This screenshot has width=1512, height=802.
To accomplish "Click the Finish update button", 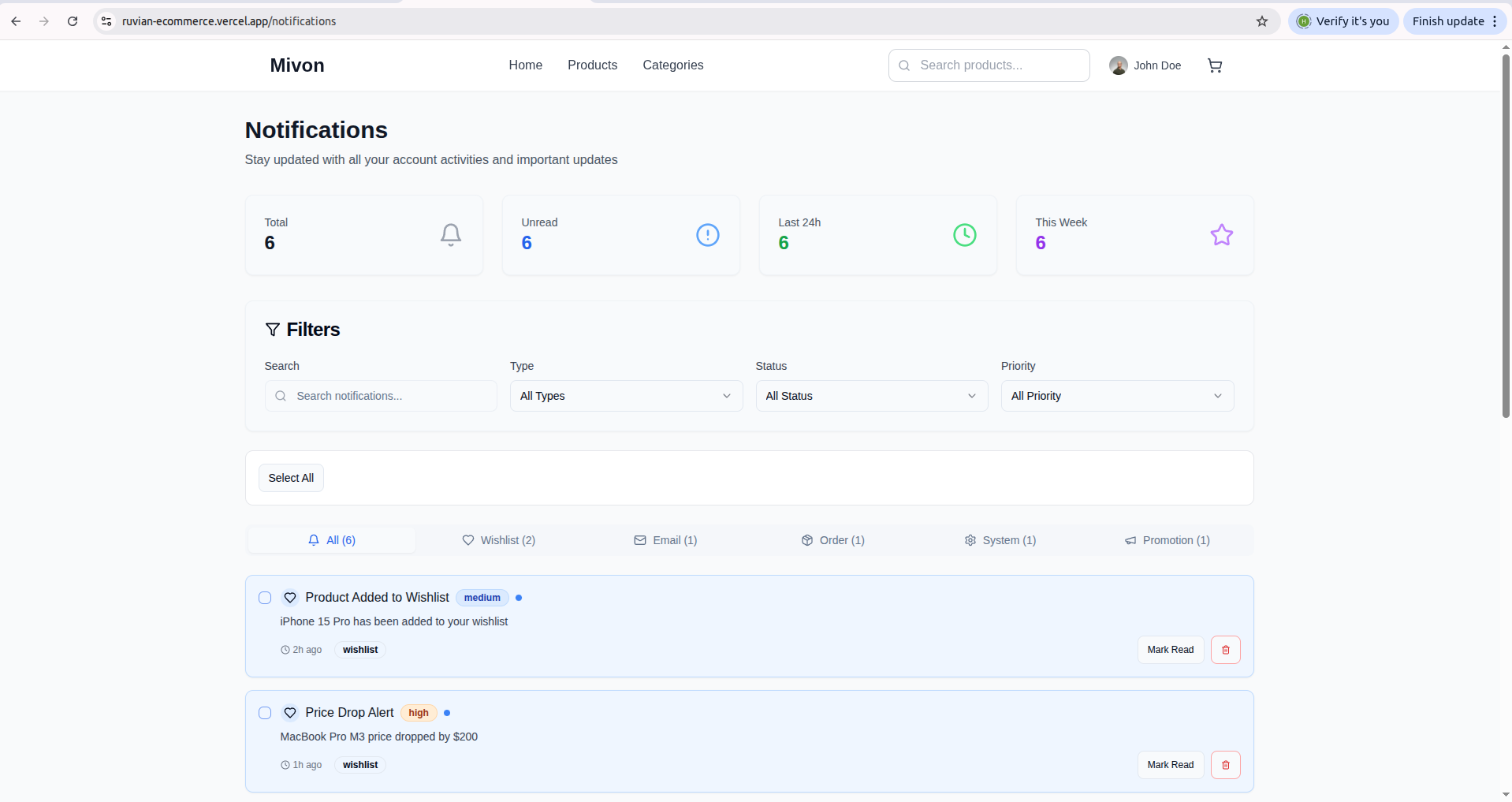I will coord(1454,21).
